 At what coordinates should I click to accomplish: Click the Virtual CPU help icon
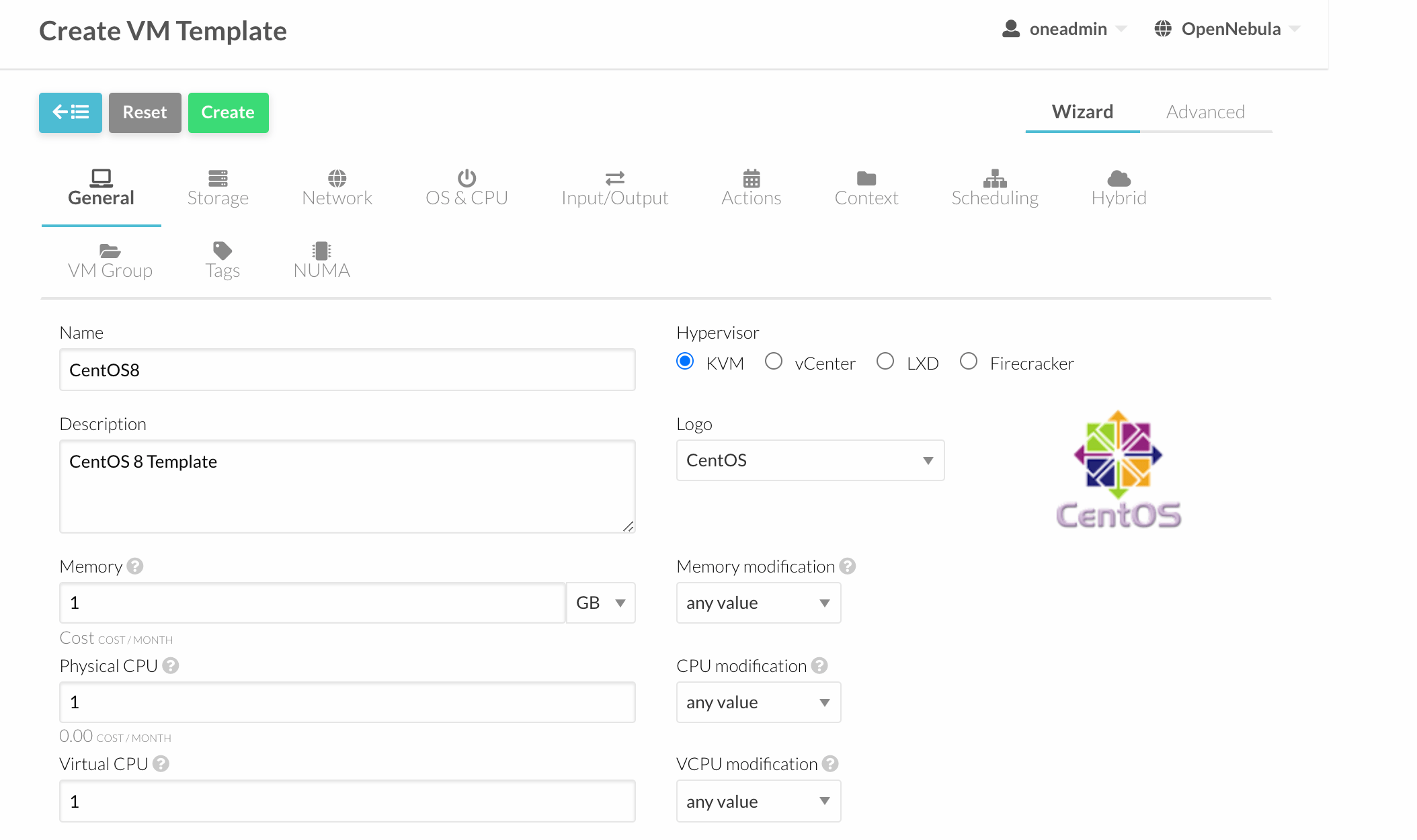coord(161,764)
